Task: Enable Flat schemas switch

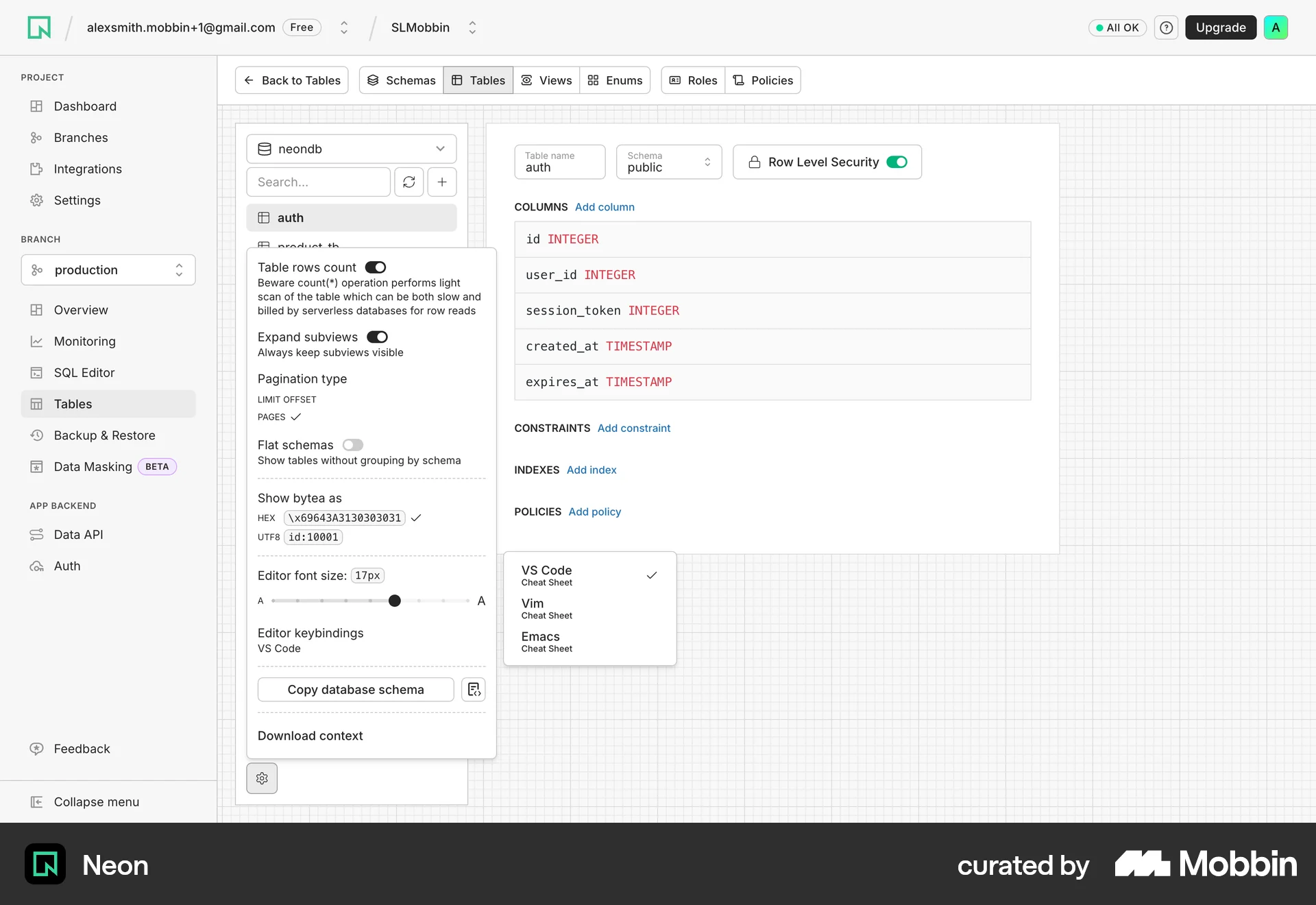Action: click(353, 445)
